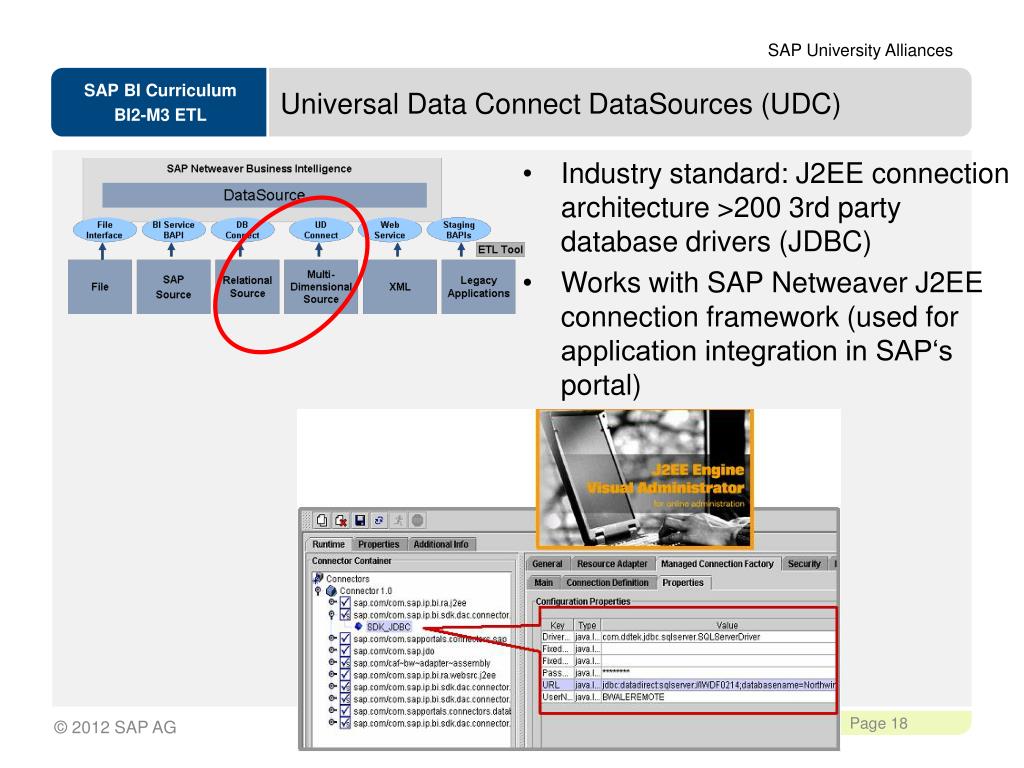Viewport: 1024px width, 768px height.
Task: Expand the sap.com/com.sap.ip.bi.ra.j2ee node
Action: click(x=332, y=602)
